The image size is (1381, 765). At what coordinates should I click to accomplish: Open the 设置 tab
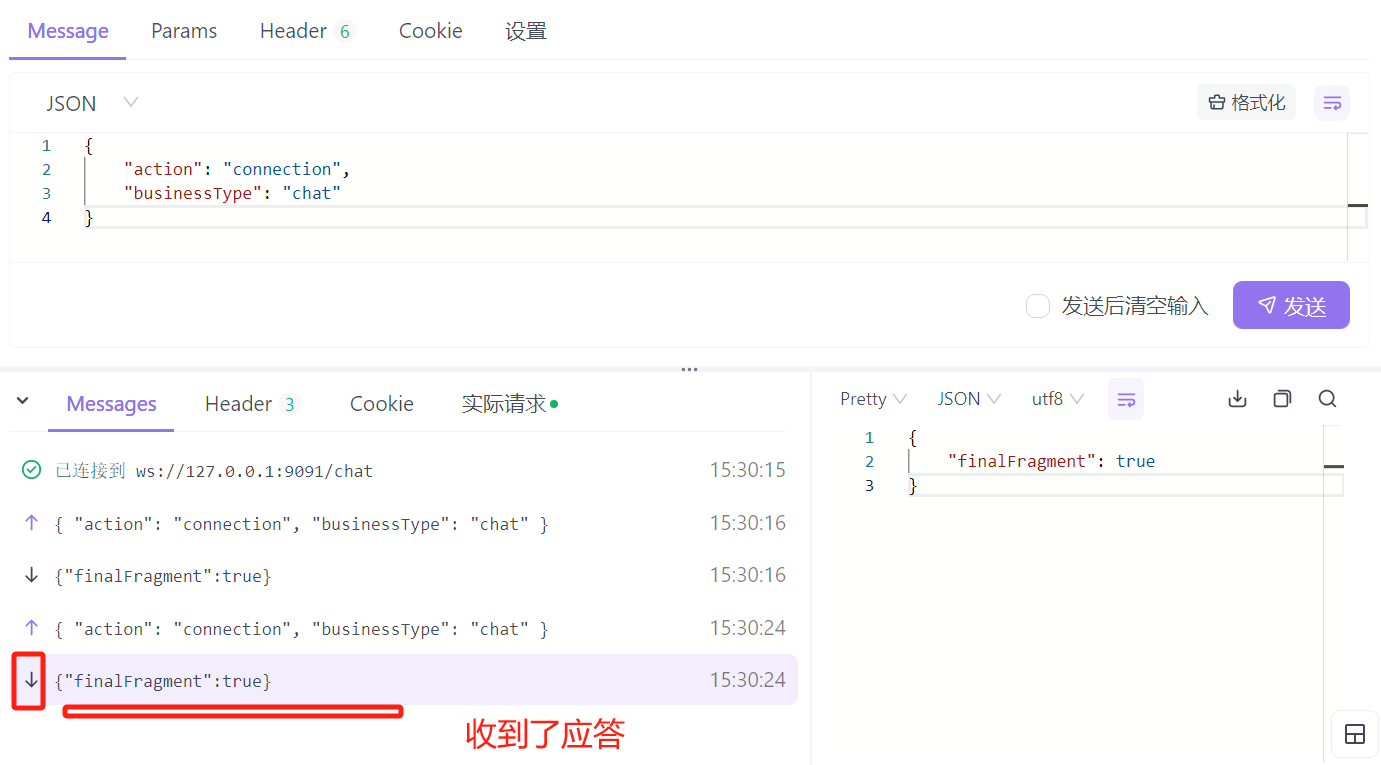pyautogui.click(x=526, y=31)
